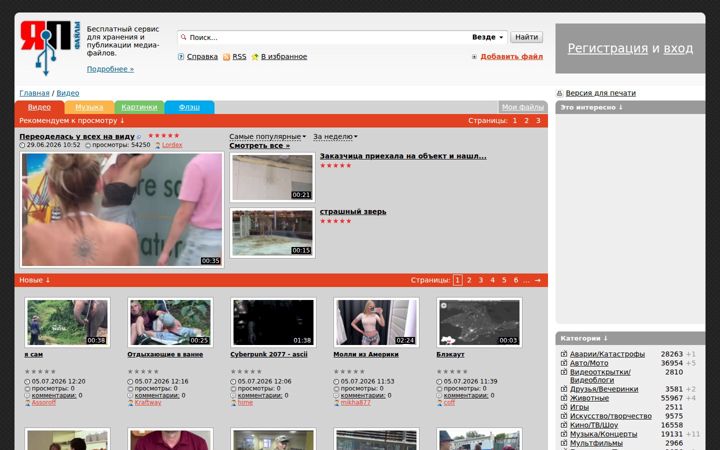
Task: Open the Животные category link
Action: 589,398
